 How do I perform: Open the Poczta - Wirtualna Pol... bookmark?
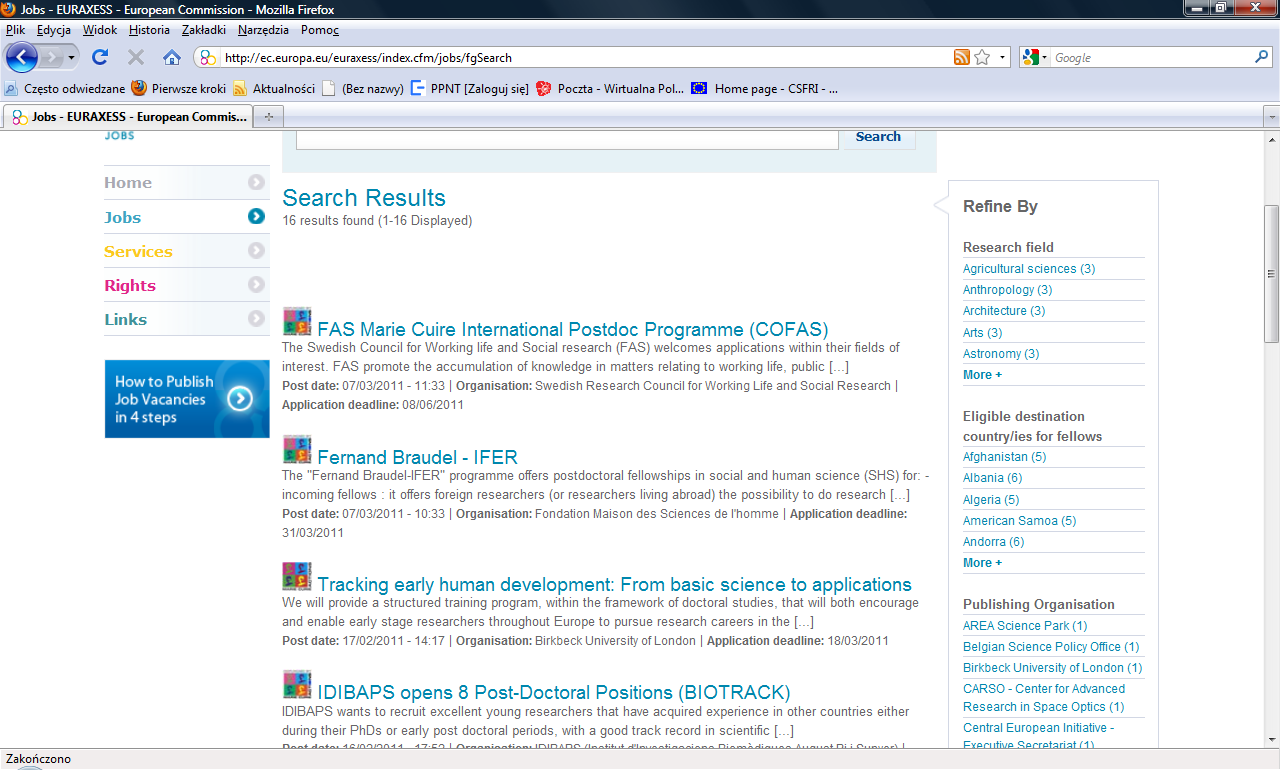click(610, 88)
